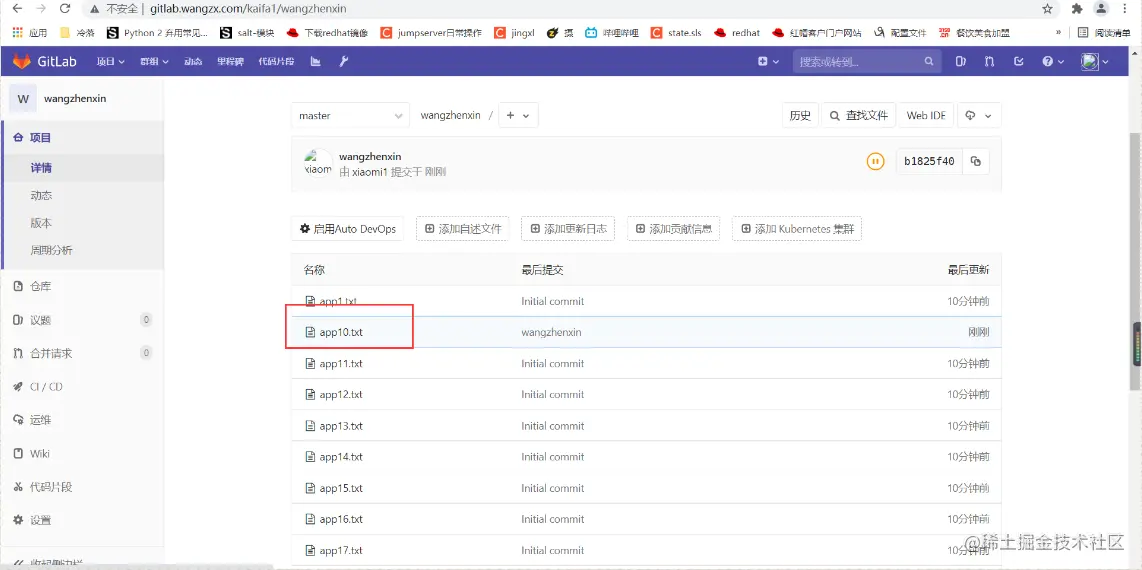Click Initial commit in app13.txt row

pyautogui.click(x=553, y=426)
